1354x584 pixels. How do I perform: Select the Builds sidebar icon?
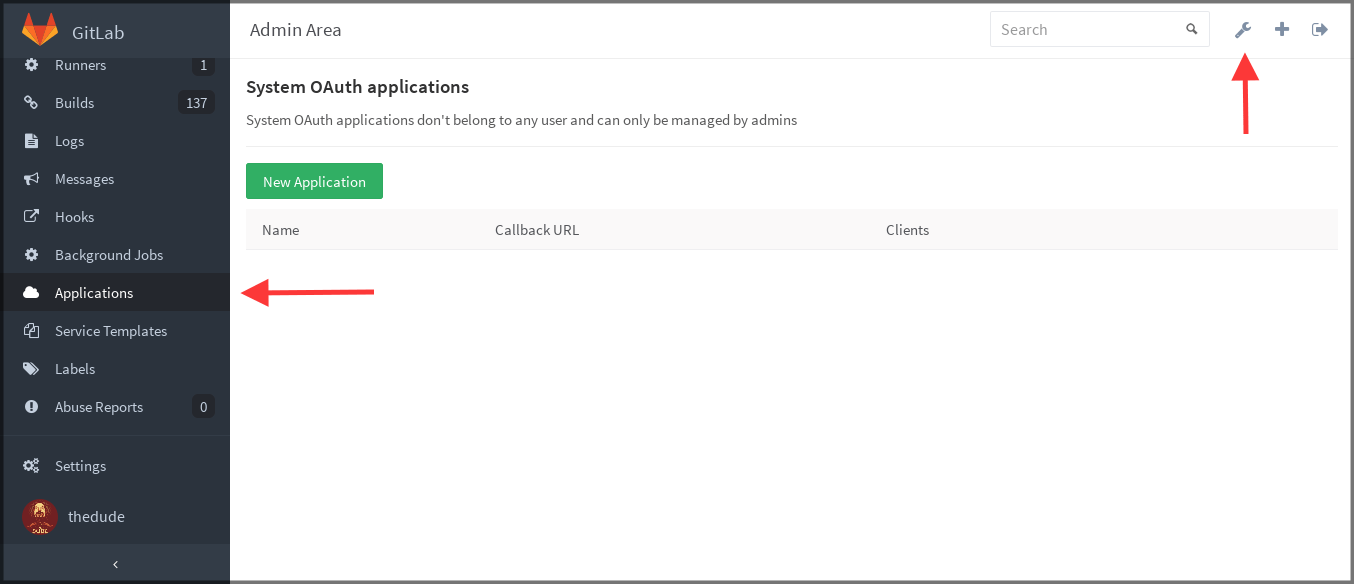click(x=31, y=103)
